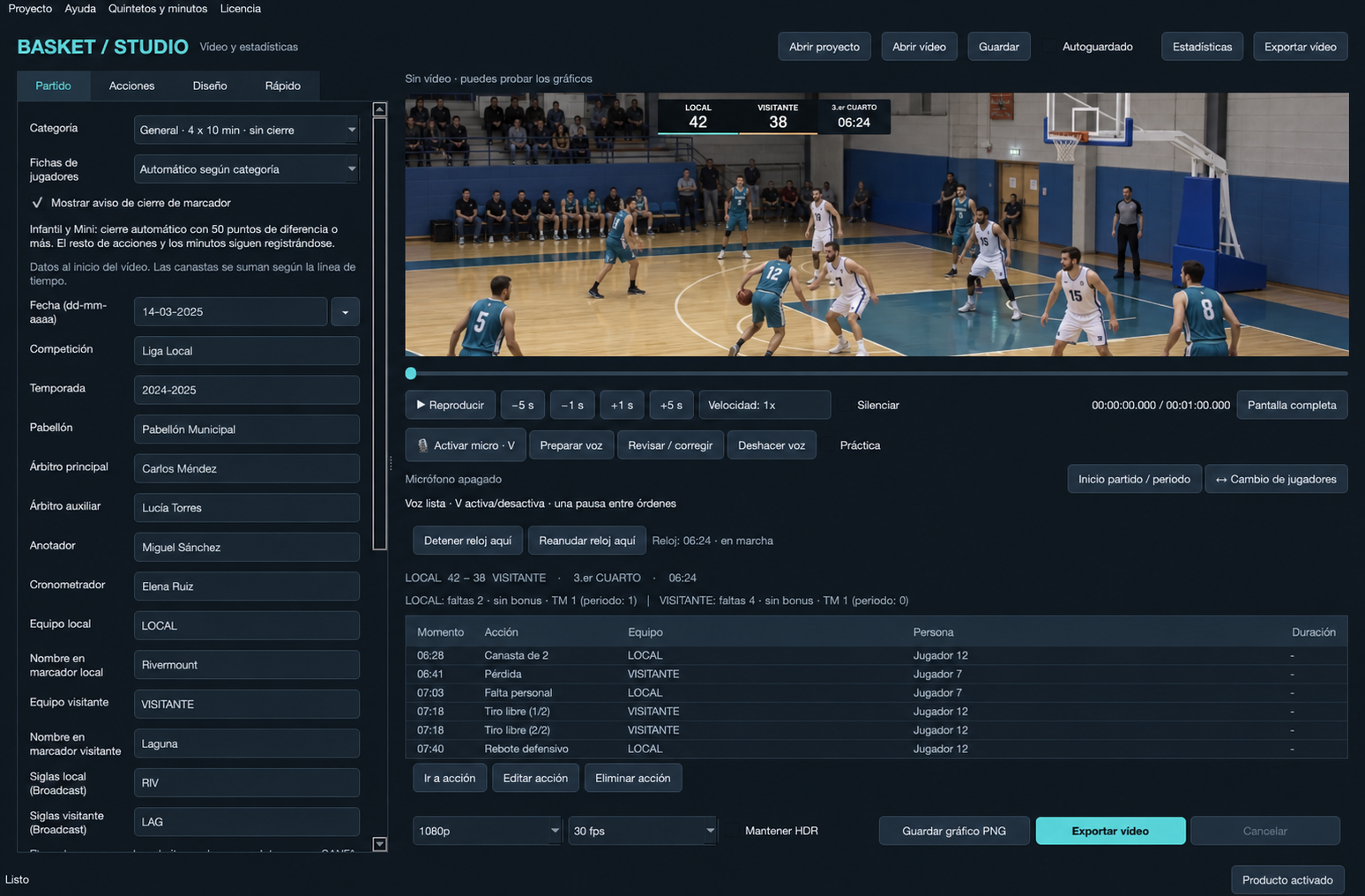Open the 30 fps frame rate dropdown
1365x896 pixels.
point(642,831)
